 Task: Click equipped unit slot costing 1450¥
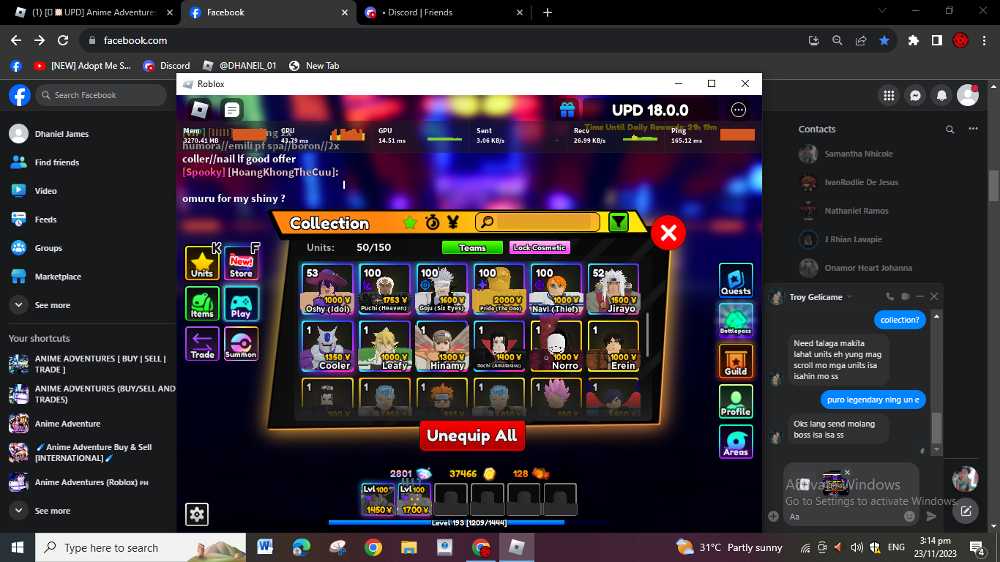[x=378, y=499]
